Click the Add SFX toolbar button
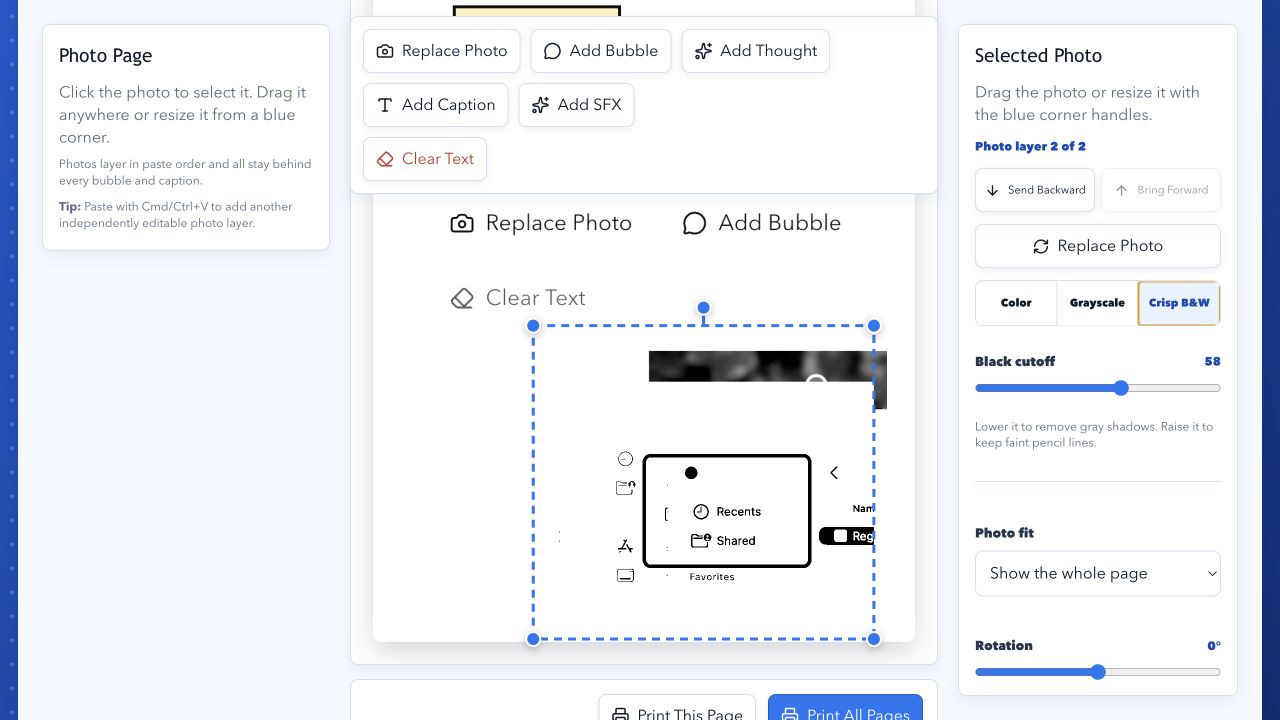This screenshot has height=720, width=1280. [576, 105]
